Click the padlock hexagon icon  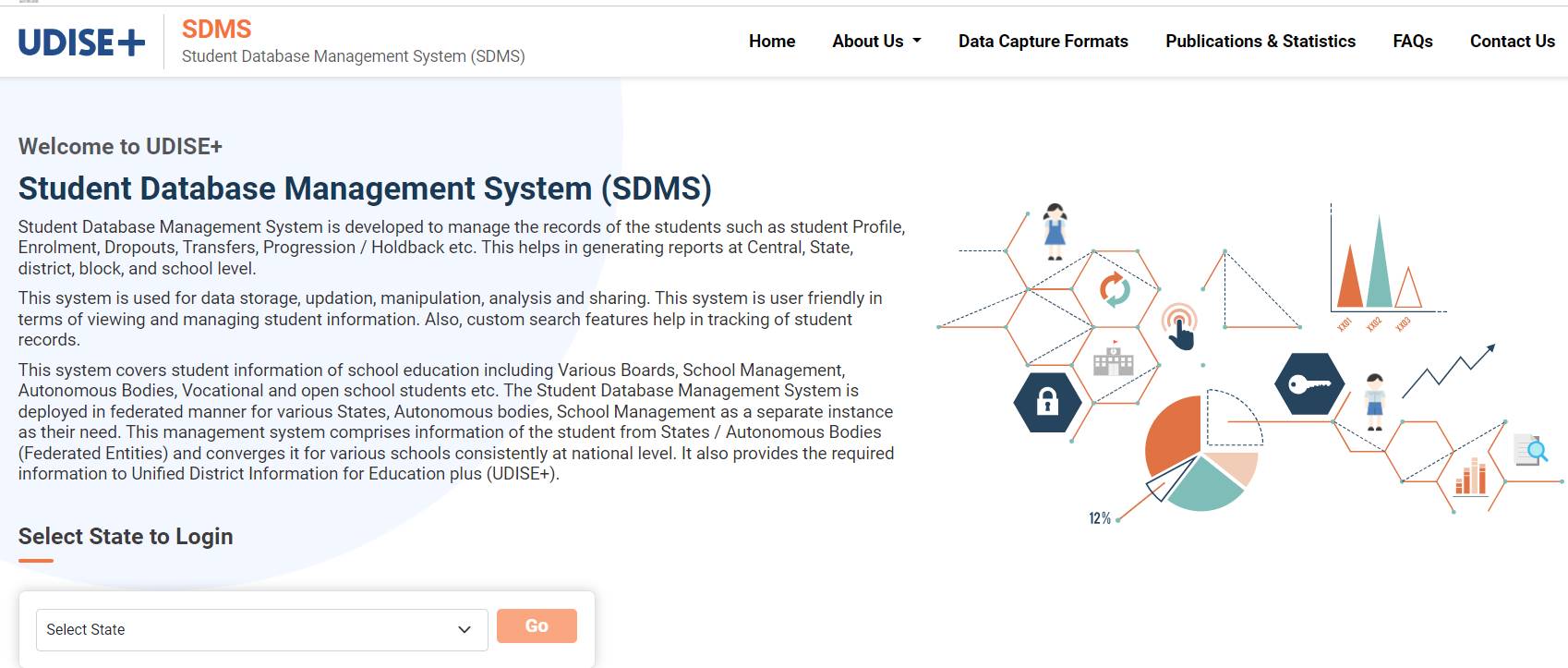(x=1047, y=402)
